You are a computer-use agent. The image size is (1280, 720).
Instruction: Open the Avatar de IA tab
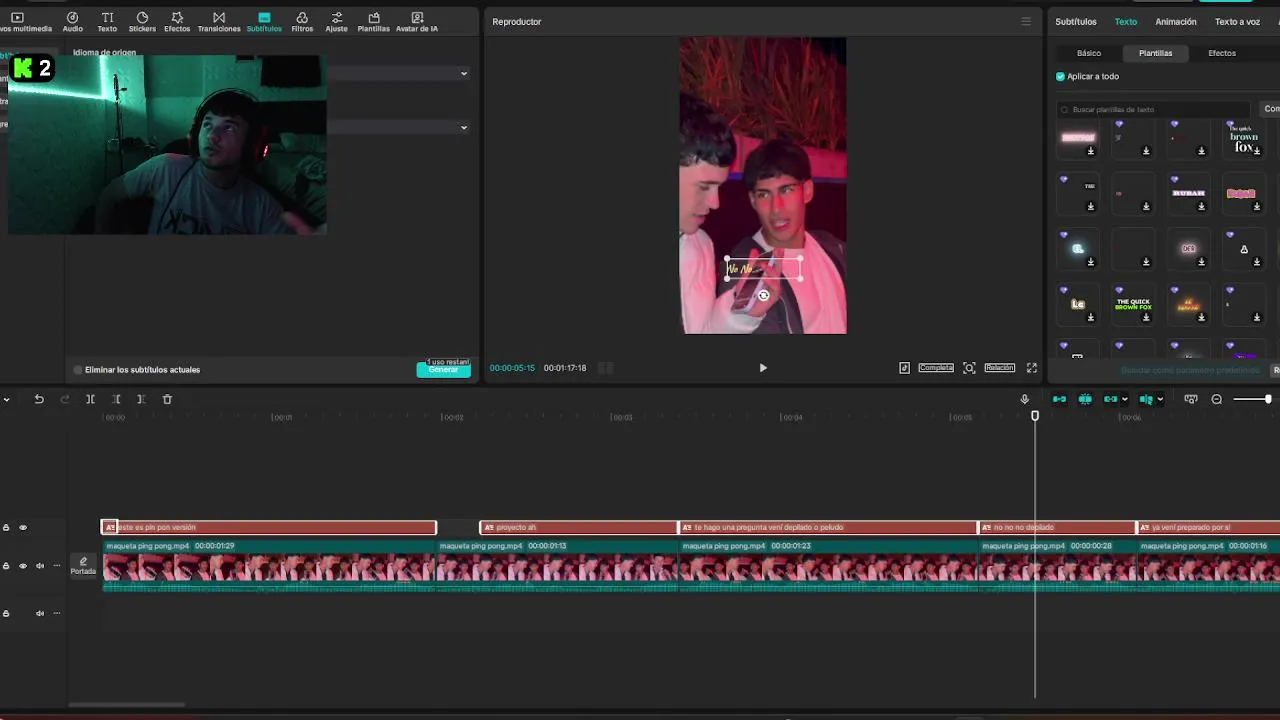pyautogui.click(x=417, y=22)
